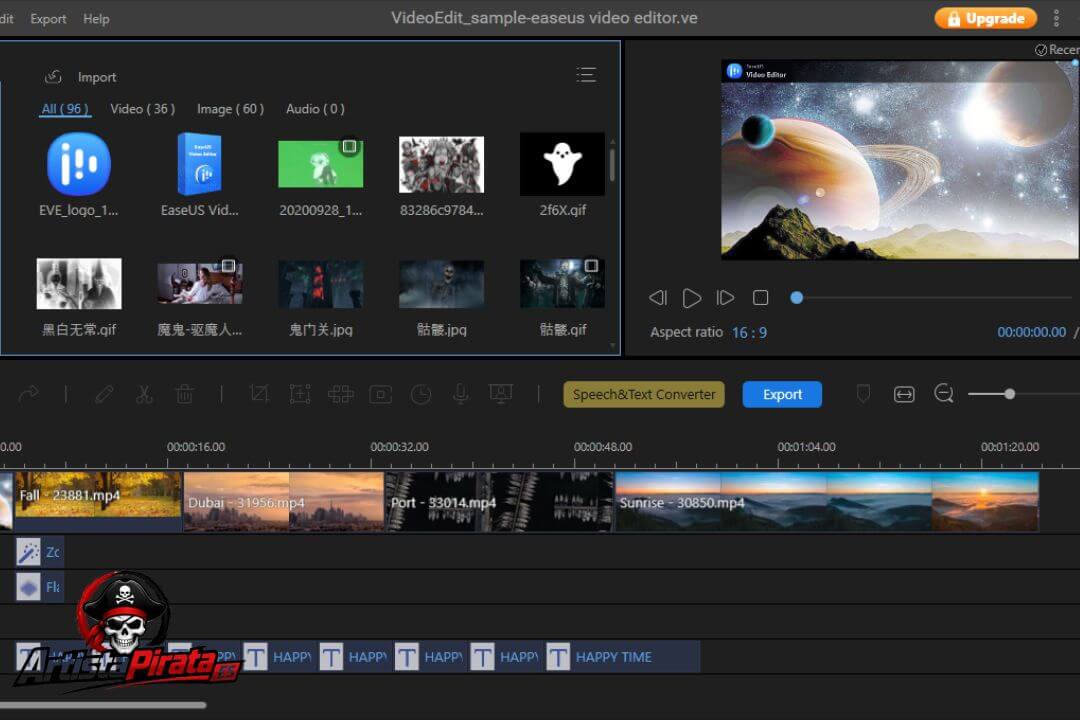The height and width of the screenshot is (720, 1080).
Task: Stop the preview playback
Action: (x=760, y=298)
